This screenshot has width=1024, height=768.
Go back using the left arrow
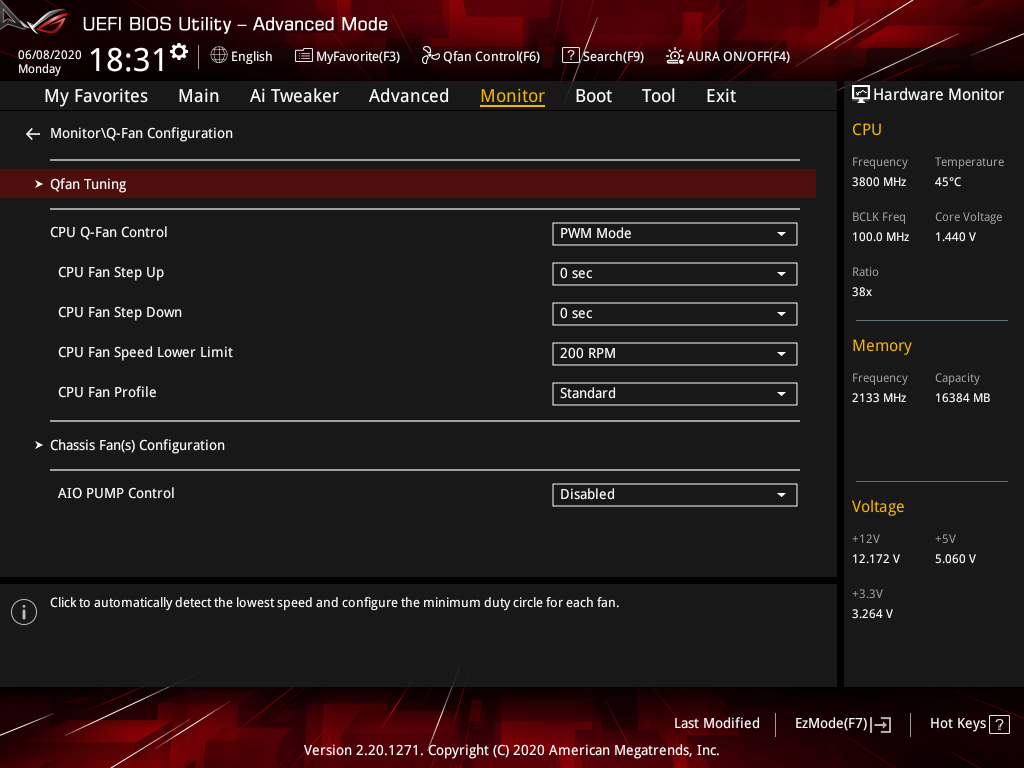tap(33, 134)
